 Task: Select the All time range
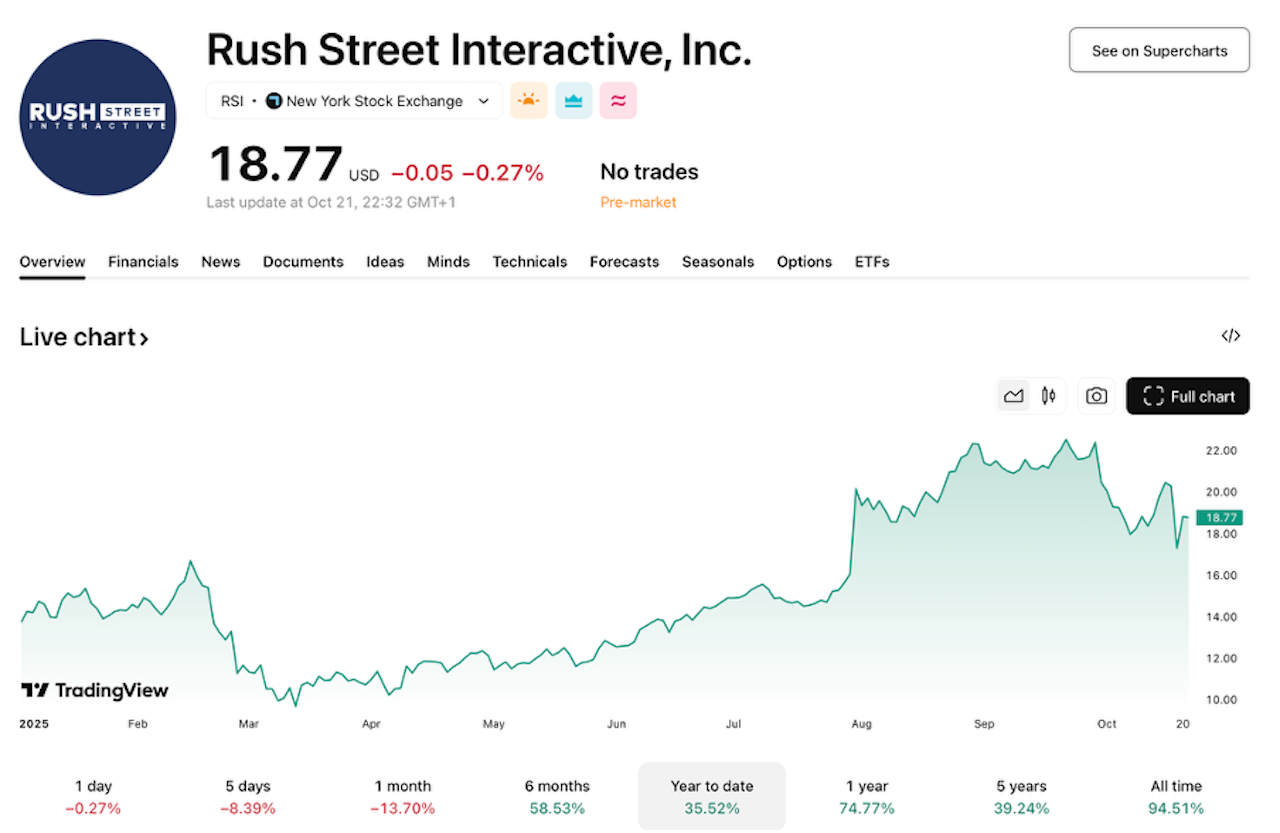click(x=1176, y=797)
